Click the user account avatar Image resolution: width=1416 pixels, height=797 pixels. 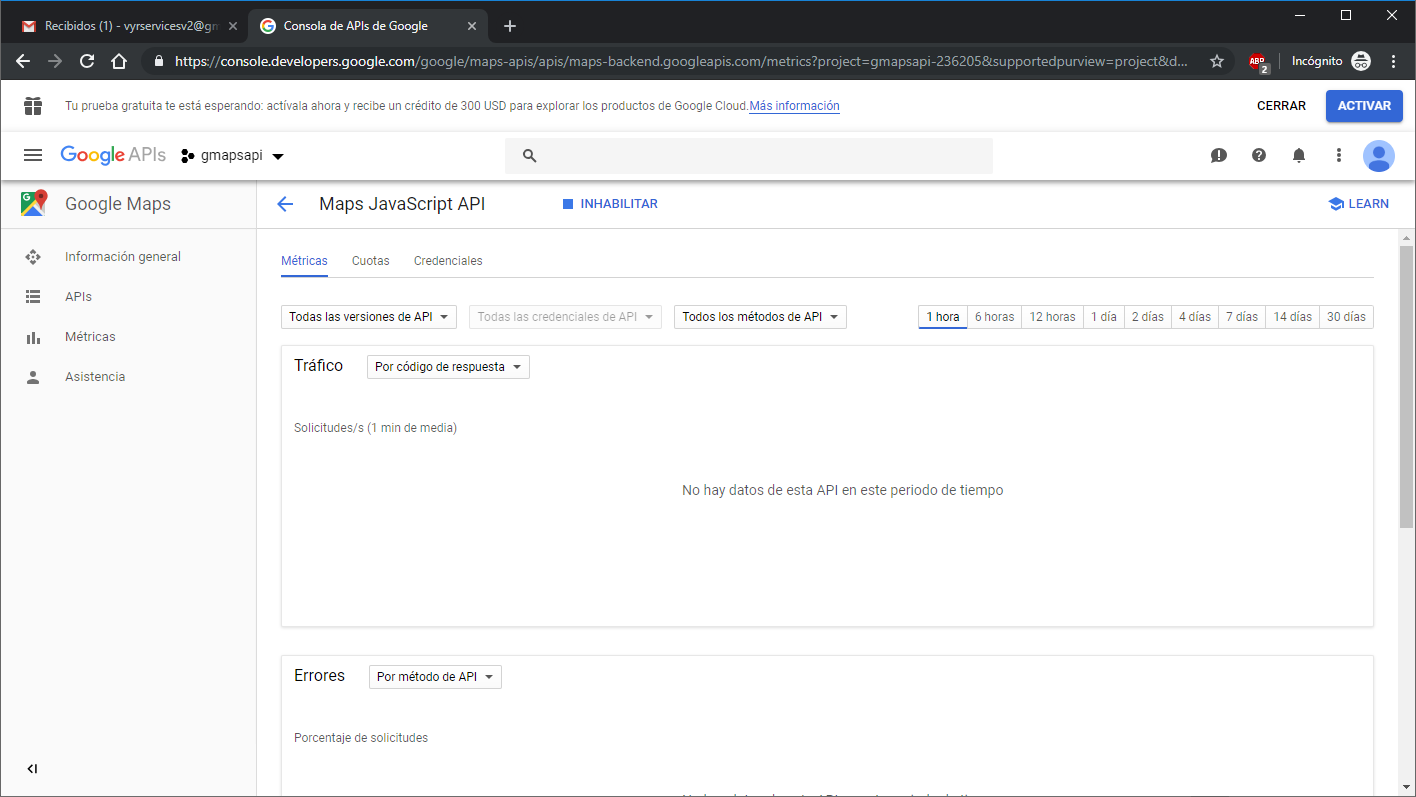1379,155
